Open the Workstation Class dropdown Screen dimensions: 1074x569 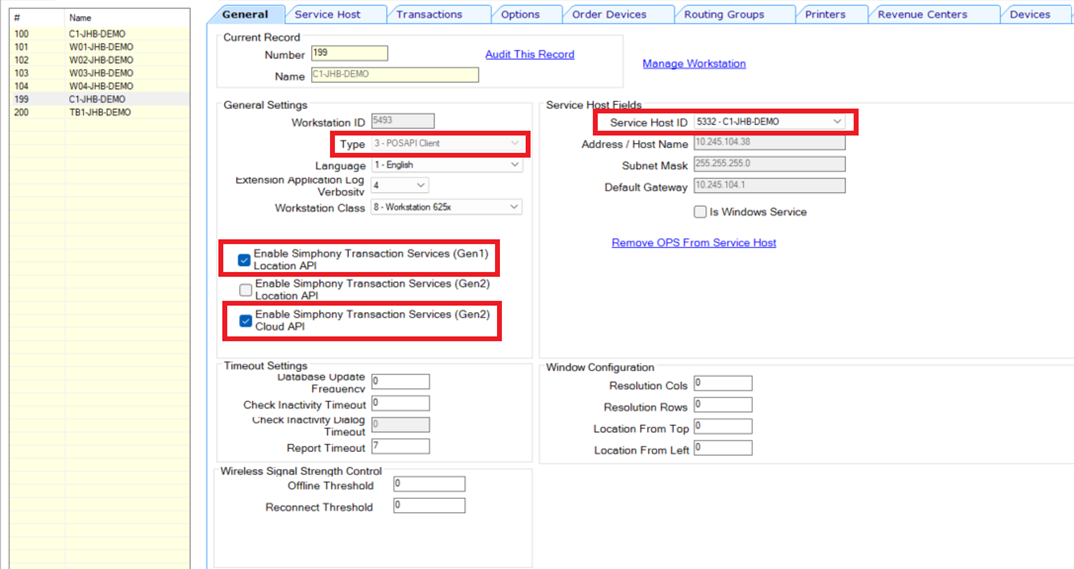[x=514, y=207]
